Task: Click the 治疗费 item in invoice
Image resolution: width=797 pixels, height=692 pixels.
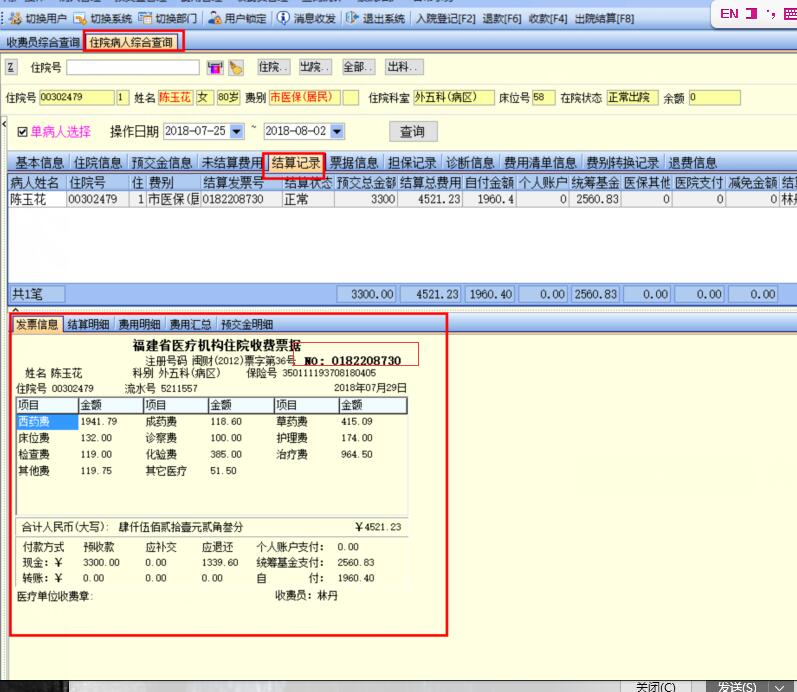Action: 292,454
